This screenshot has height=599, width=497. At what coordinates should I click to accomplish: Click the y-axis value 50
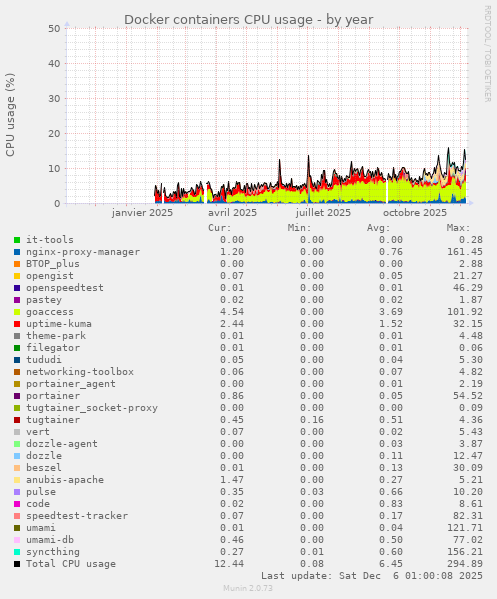pyautogui.click(x=54, y=29)
